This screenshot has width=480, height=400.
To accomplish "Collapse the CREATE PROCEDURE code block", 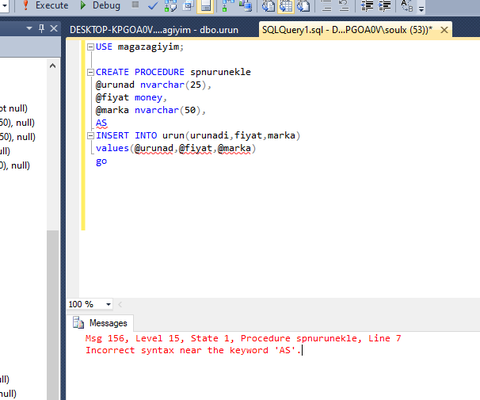I will click(90, 72).
